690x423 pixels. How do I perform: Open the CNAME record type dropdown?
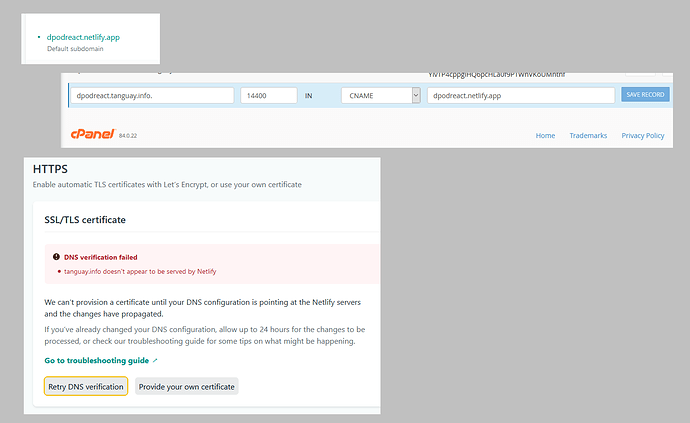pyautogui.click(x=381, y=96)
